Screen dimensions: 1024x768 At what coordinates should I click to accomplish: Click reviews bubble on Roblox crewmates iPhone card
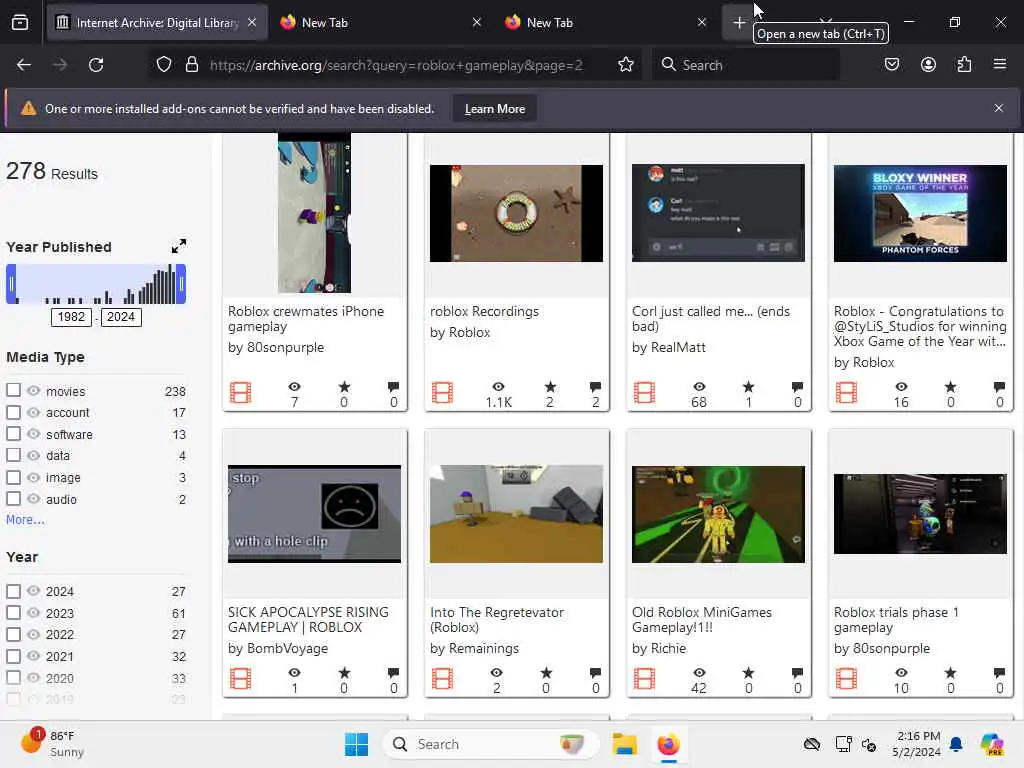click(393, 387)
